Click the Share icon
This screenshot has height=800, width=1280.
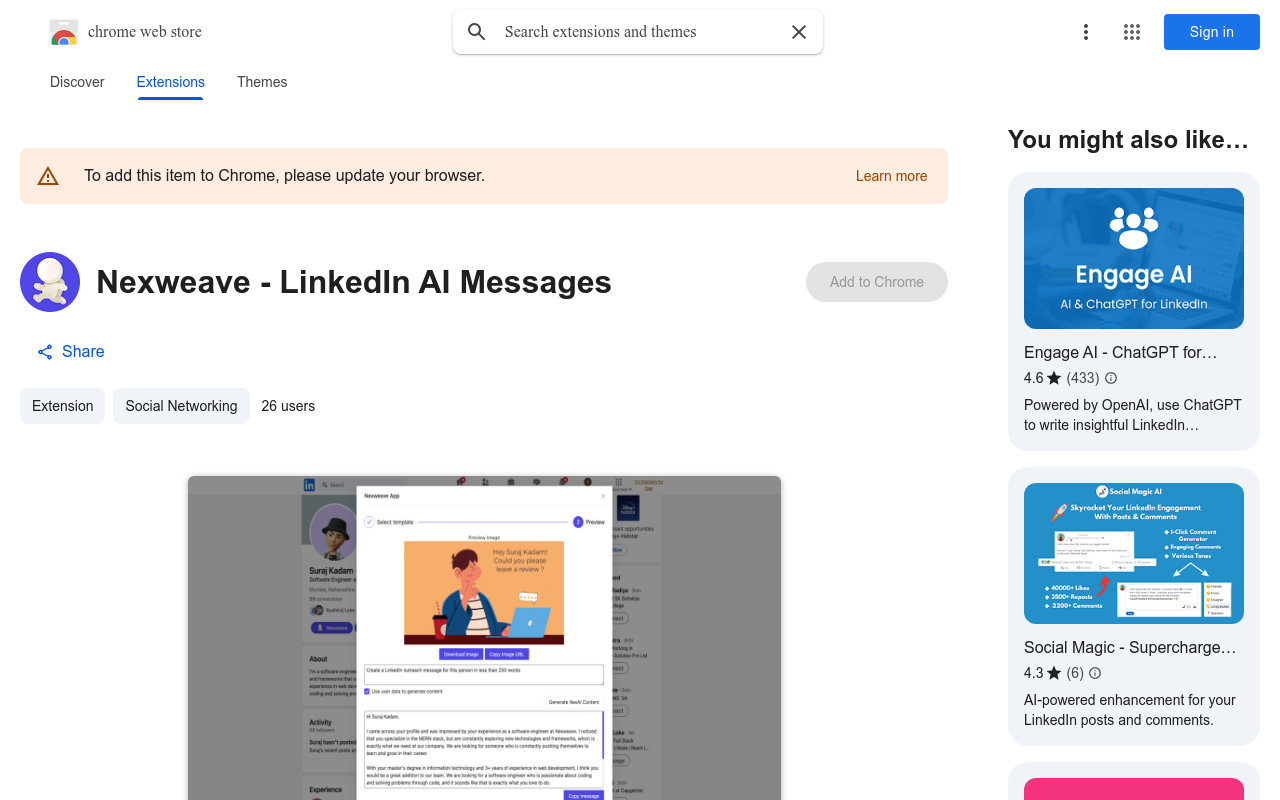pos(44,351)
